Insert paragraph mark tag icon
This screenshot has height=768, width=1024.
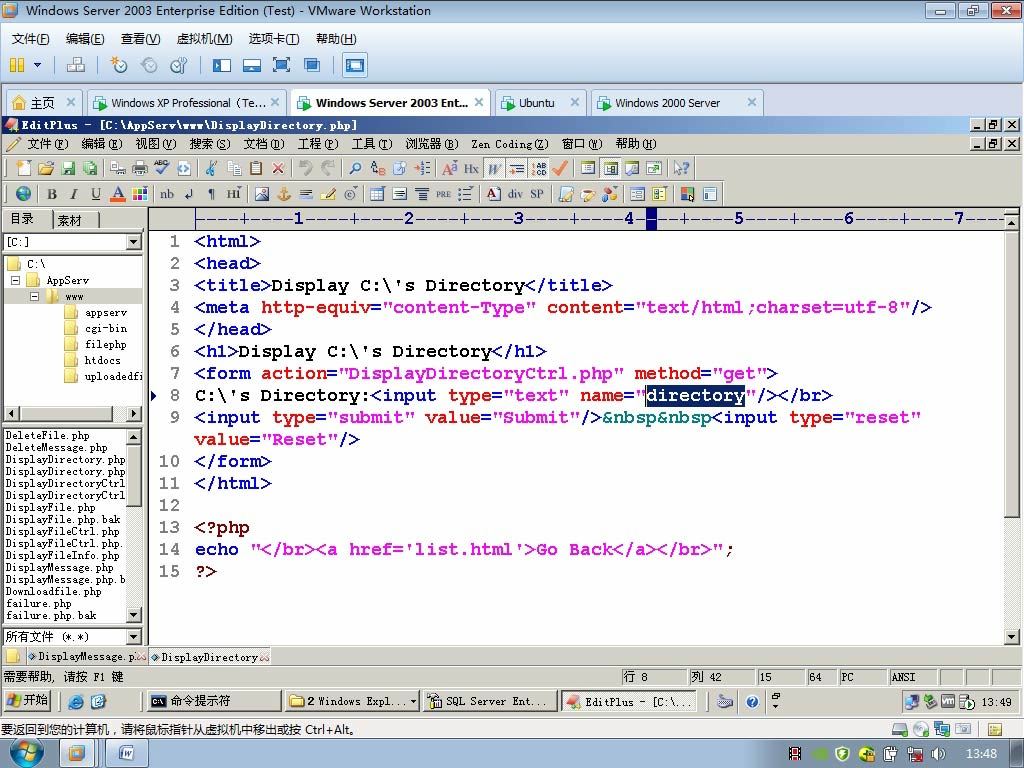pos(211,194)
